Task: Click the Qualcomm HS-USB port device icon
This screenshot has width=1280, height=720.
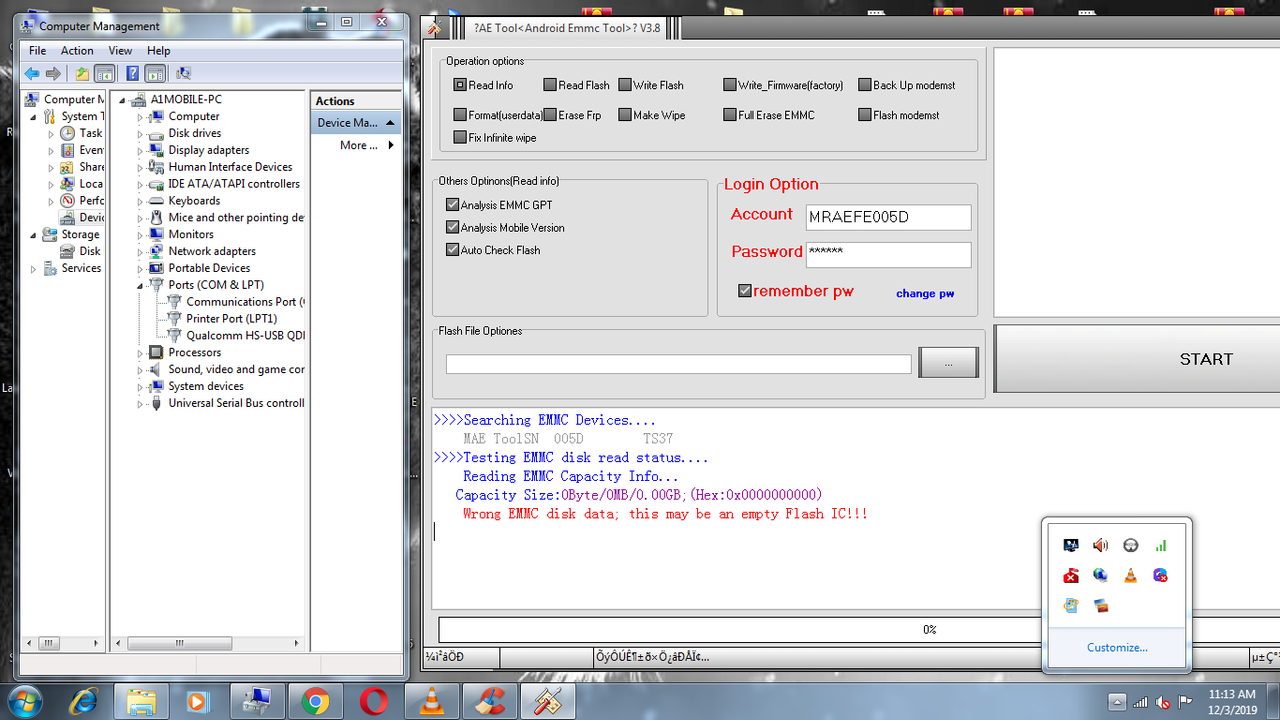Action: coord(175,335)
